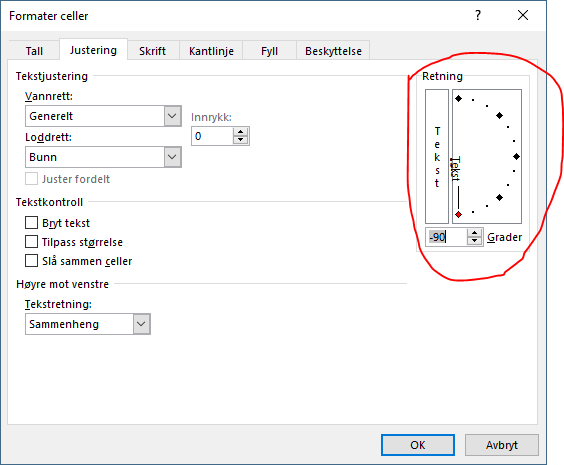Click the red diamond at -90 degrees
The width and height of the screenshot is (564, 465).
(x=459, y=215)
